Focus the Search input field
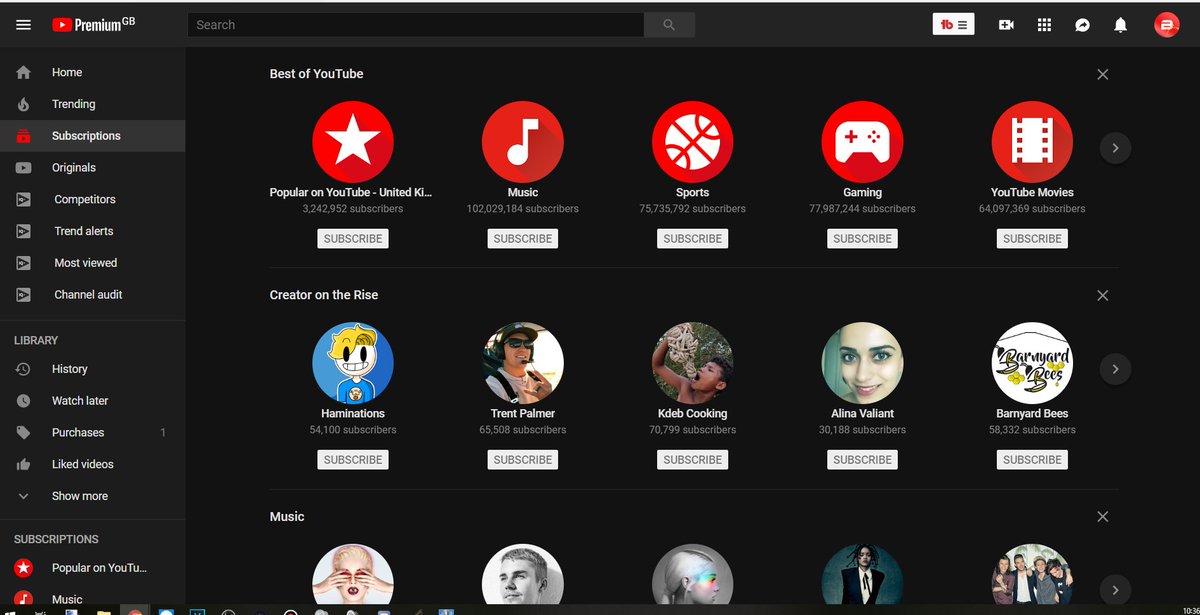Screen dimensions: 1200x615 [x=416, y=25]
